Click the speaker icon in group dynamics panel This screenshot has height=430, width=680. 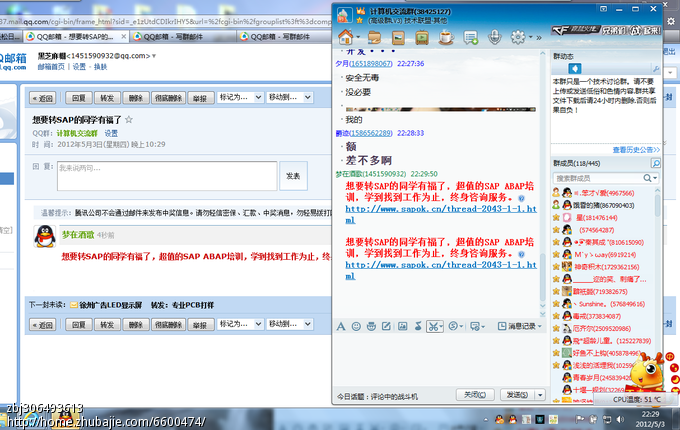575,68
